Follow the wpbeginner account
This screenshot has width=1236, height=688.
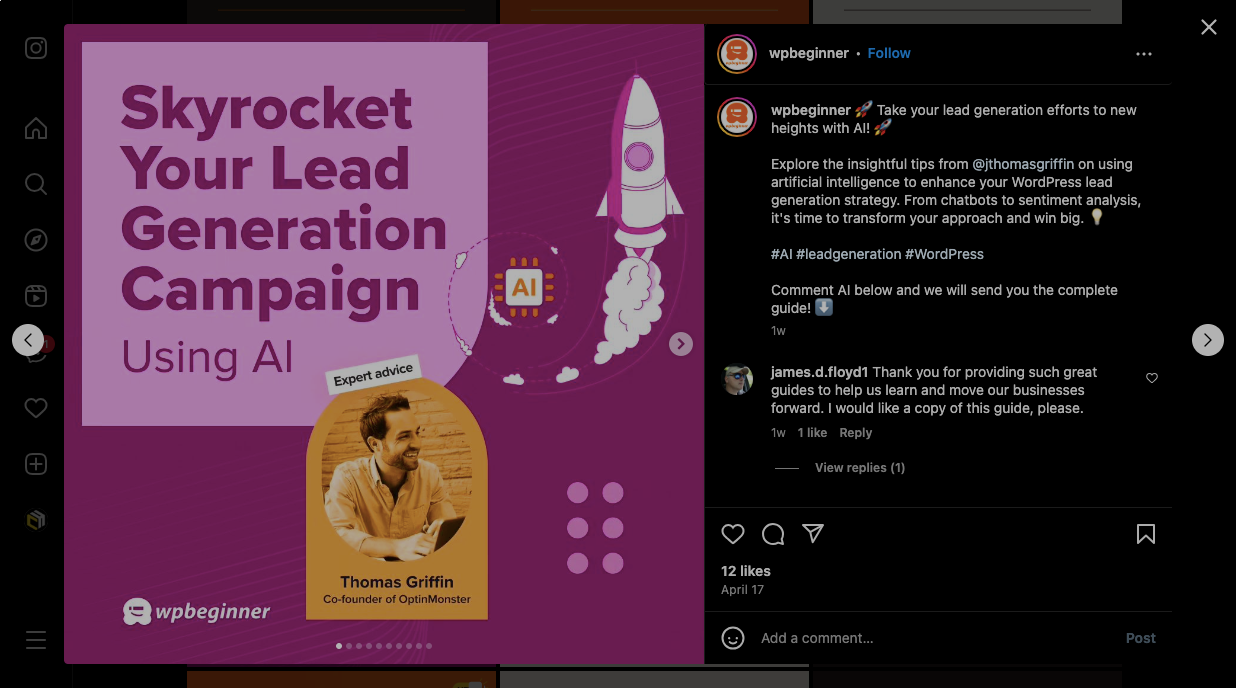click(889, 53)
